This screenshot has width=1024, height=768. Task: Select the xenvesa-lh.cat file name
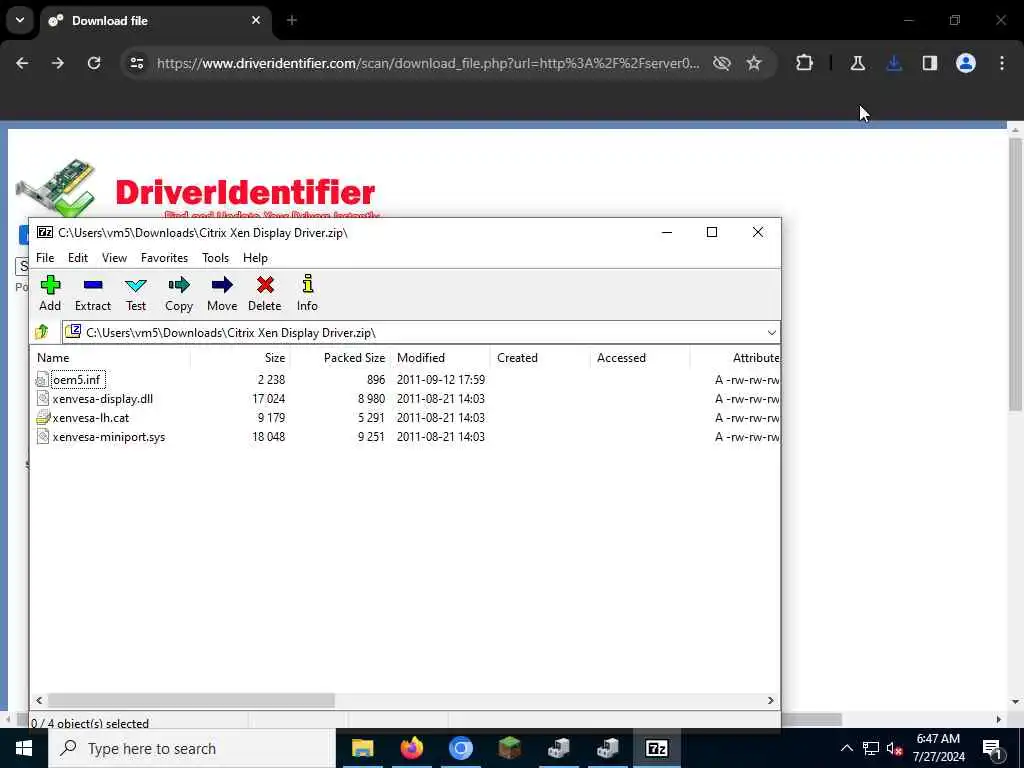tap(91, 417)
